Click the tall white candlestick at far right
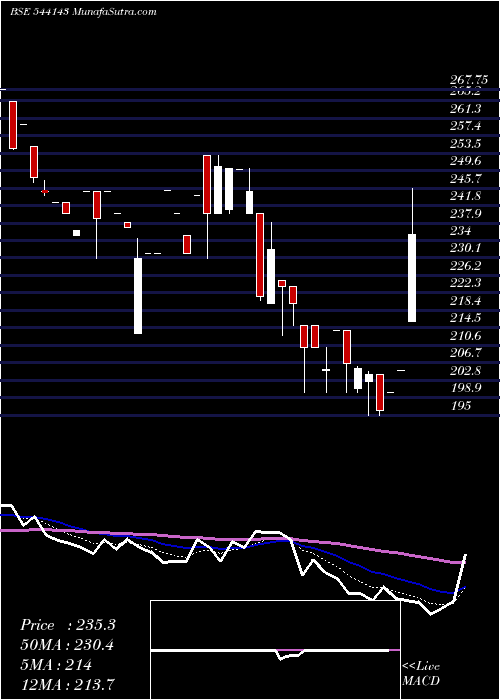The height and width of the screenshot is (700, 500). 412,278
